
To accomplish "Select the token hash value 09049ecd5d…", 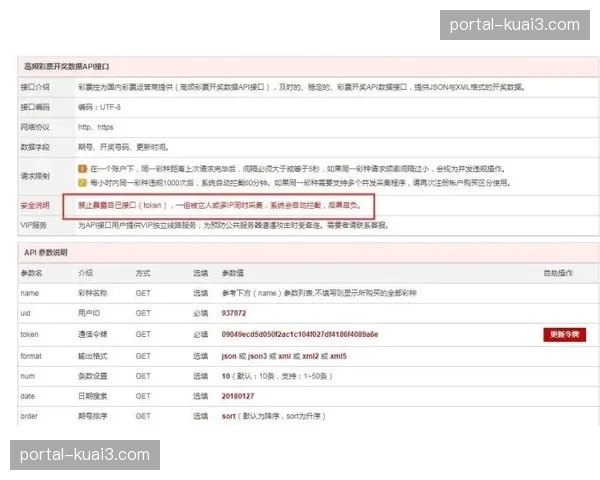I will point(300,334).
